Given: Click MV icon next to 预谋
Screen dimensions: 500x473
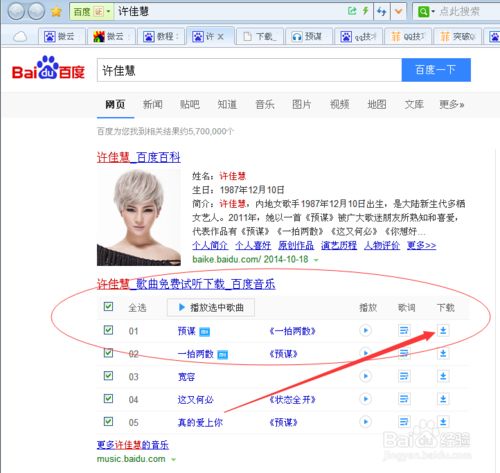Looking at the screenshot, I should [x=205, y=332].
